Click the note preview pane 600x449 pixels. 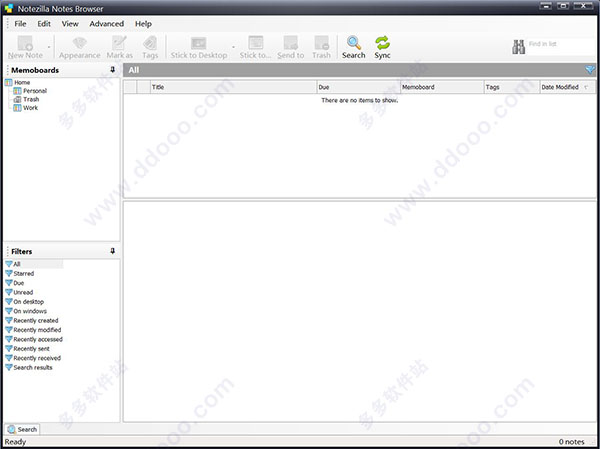pyautogui.click(x=360, y=311)
